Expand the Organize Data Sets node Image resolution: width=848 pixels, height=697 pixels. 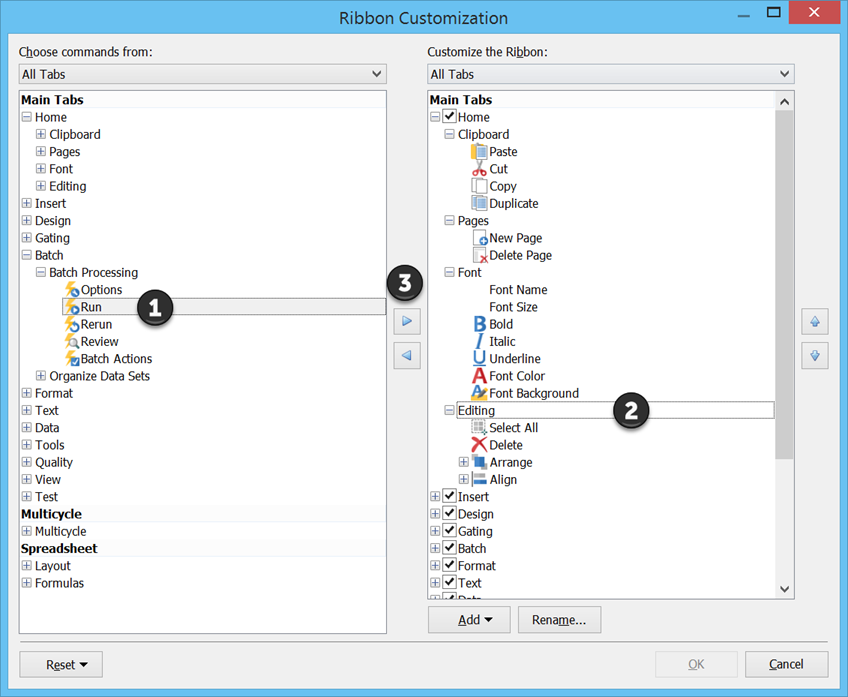pos(41,376)
